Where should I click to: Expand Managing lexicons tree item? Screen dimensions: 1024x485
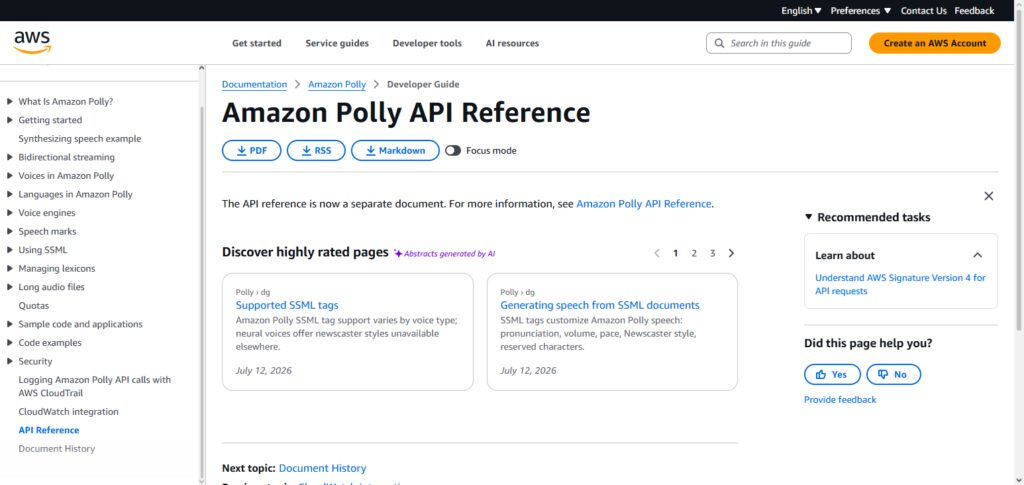coord(9,268)
